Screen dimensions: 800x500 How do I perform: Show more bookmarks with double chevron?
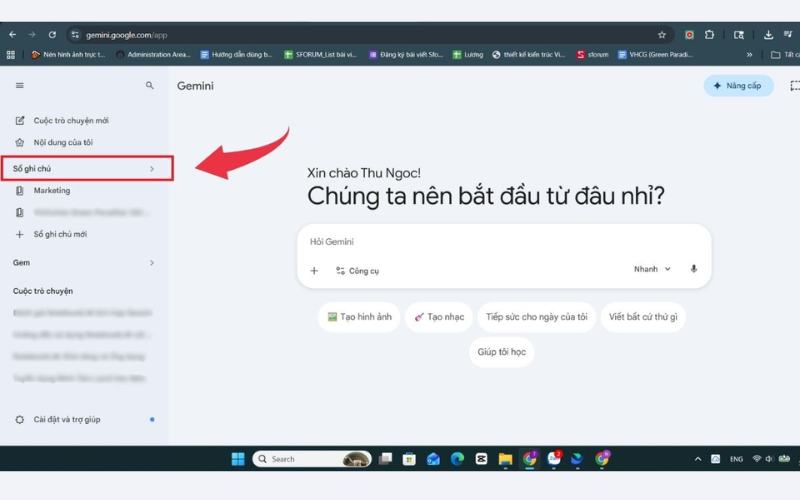pyautogui.click(x=749, y=55)
